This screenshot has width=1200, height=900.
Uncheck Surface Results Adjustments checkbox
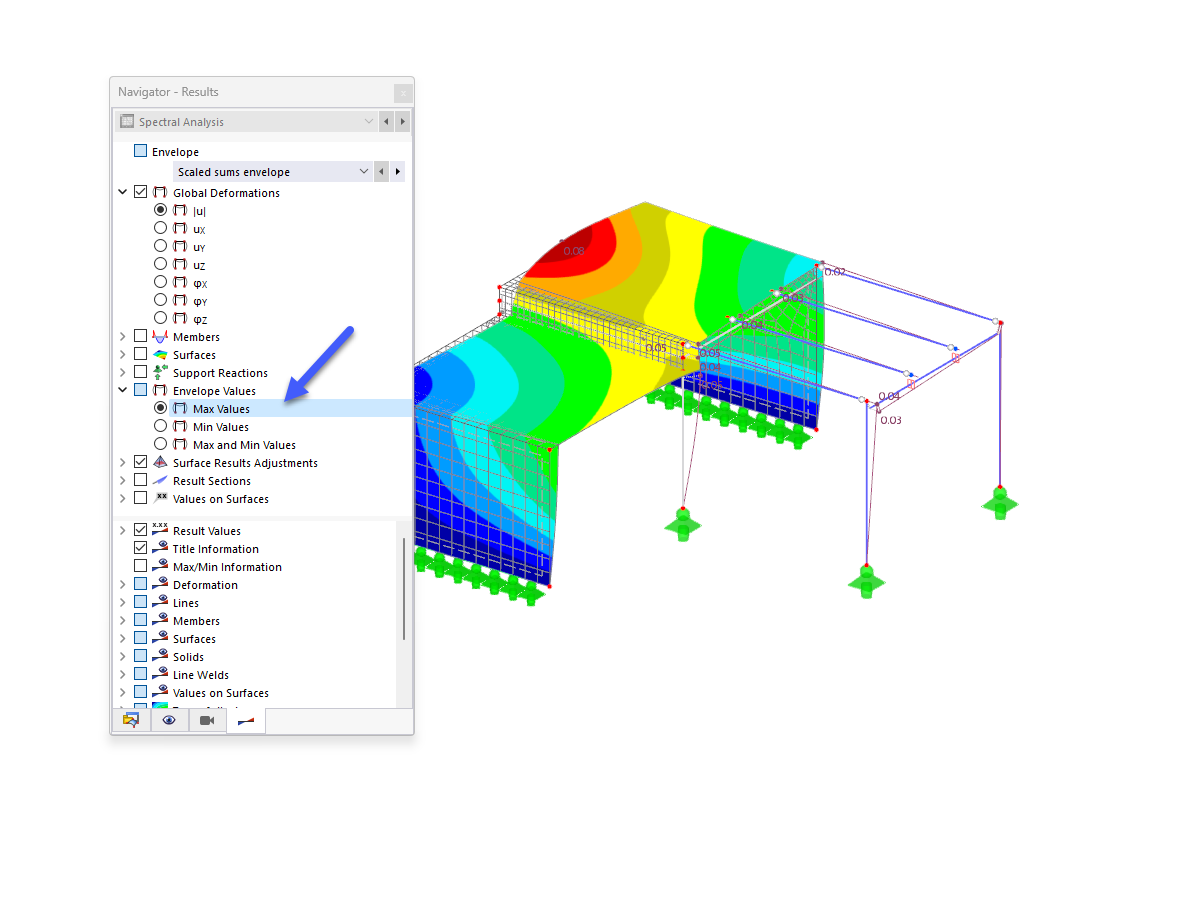(140, 463)
